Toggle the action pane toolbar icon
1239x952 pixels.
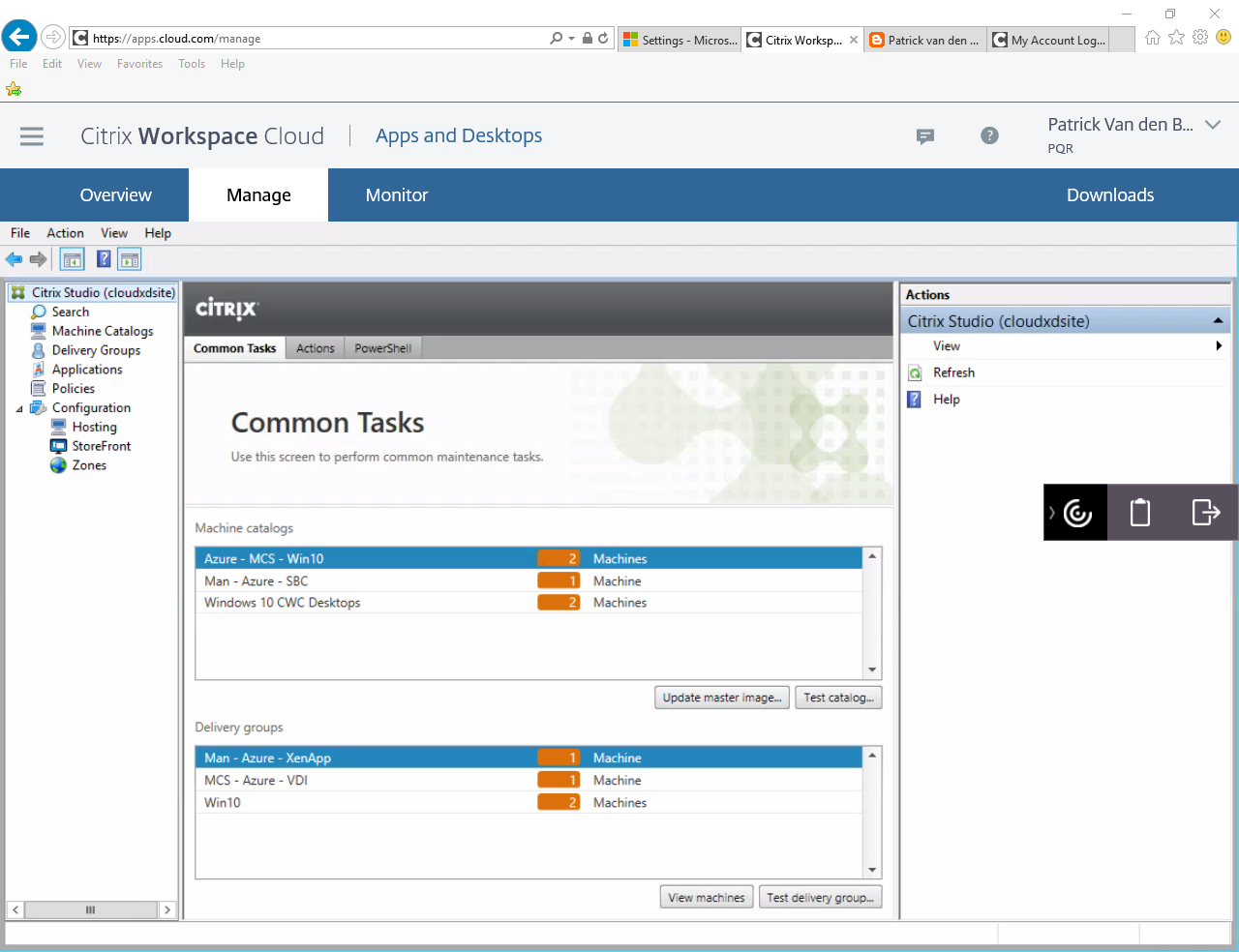[130, 259]
